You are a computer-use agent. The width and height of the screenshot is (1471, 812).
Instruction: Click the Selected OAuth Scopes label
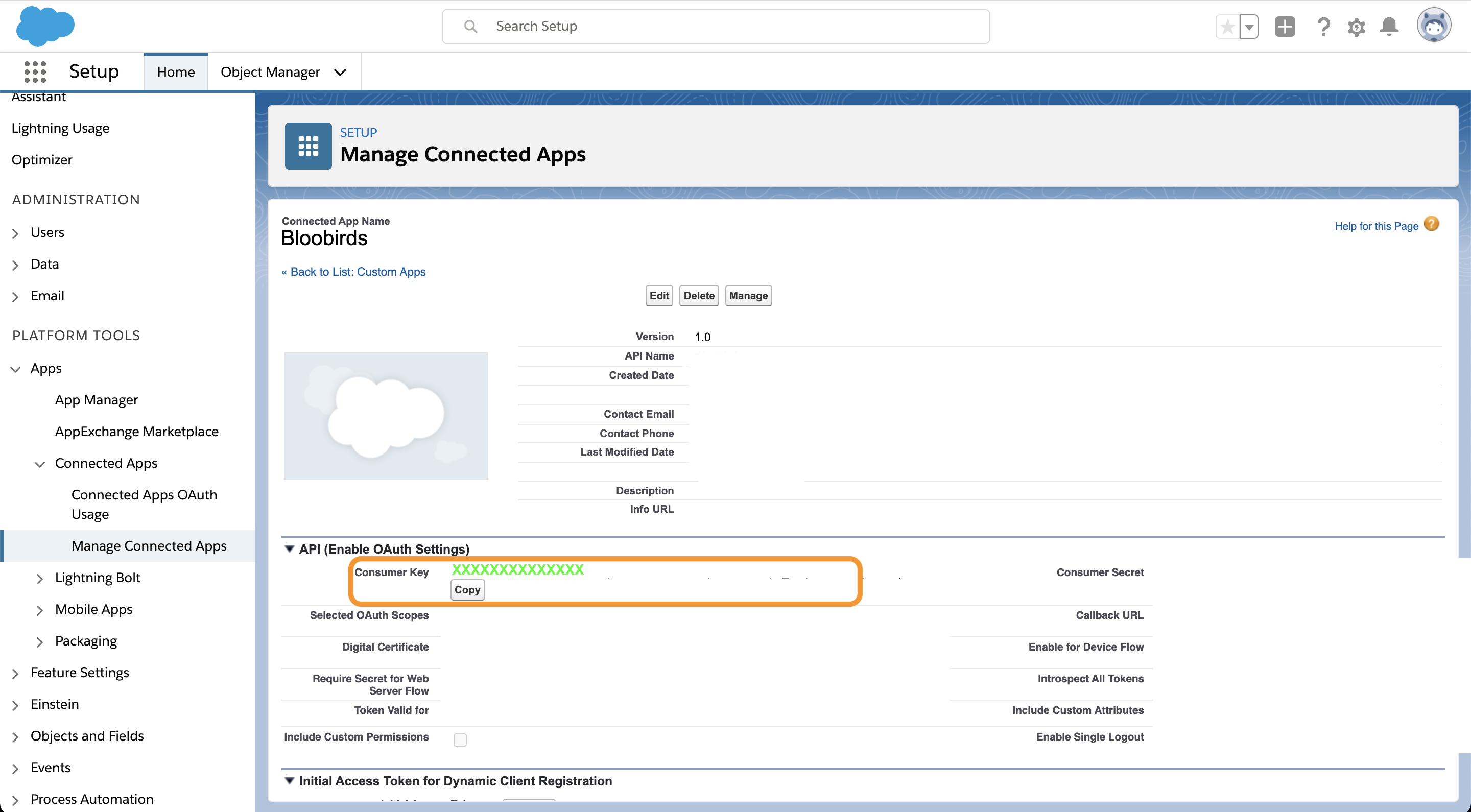click(369, 615)
